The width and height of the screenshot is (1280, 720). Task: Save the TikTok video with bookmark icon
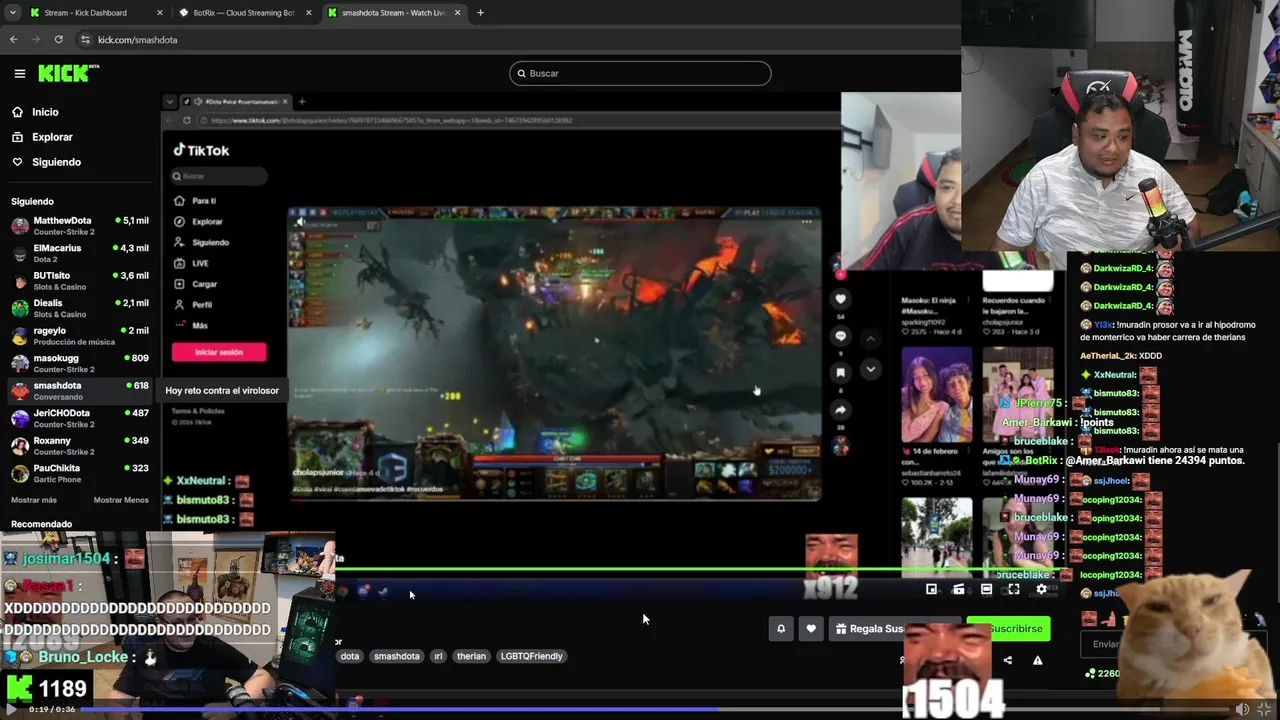click(x=841, y=372)
